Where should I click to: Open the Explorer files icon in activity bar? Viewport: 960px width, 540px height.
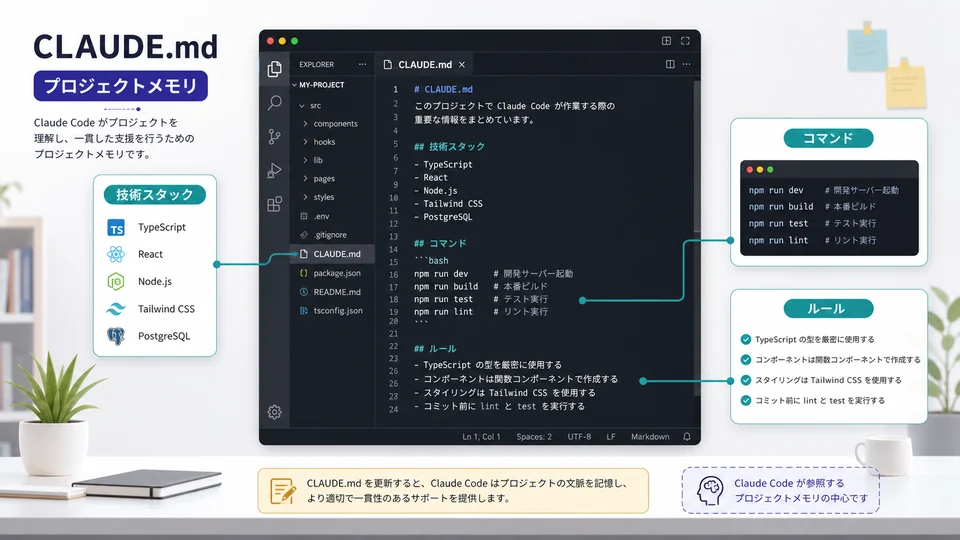coord(275,69)
